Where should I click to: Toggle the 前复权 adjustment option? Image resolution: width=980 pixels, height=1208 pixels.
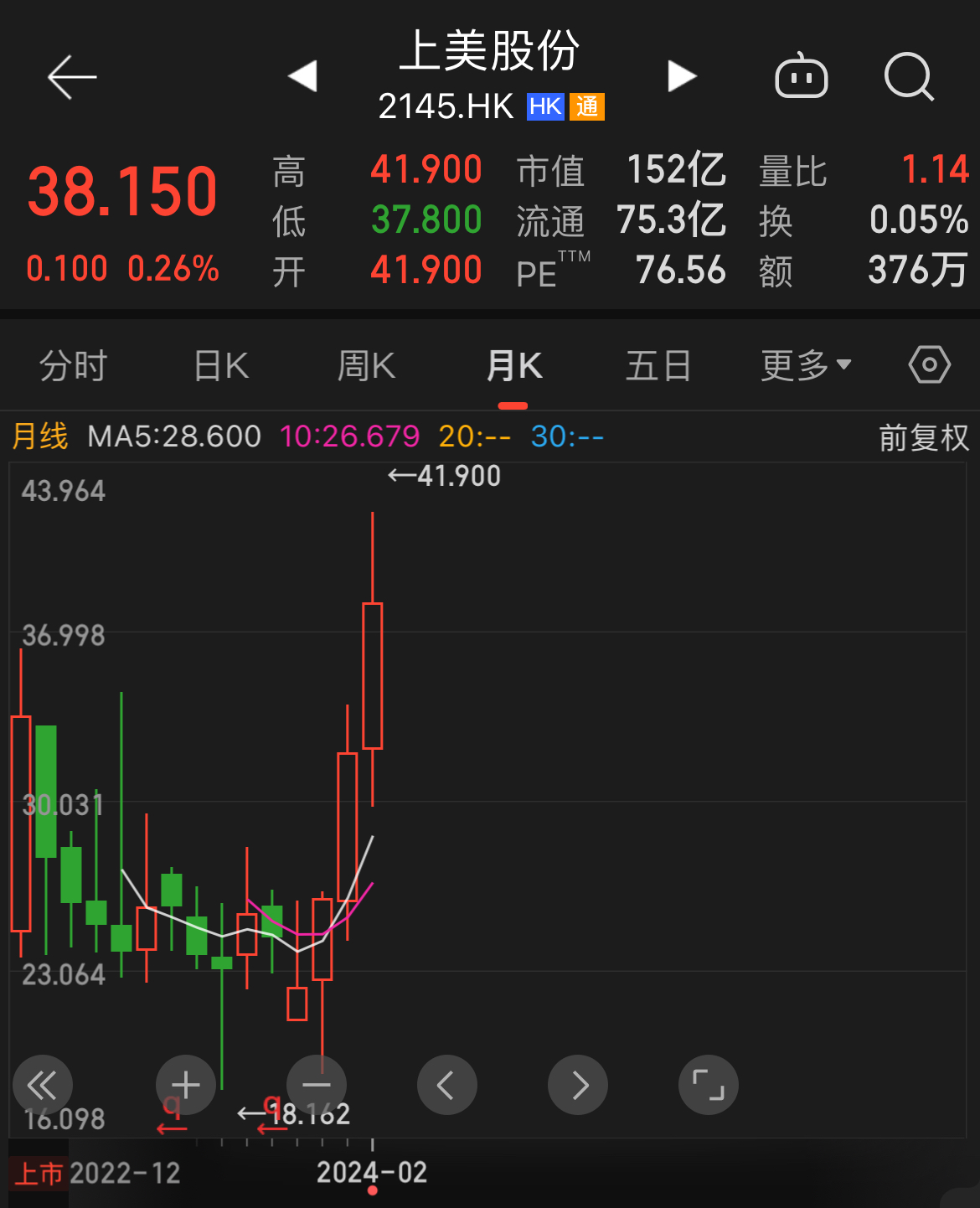tap(923, 437)
